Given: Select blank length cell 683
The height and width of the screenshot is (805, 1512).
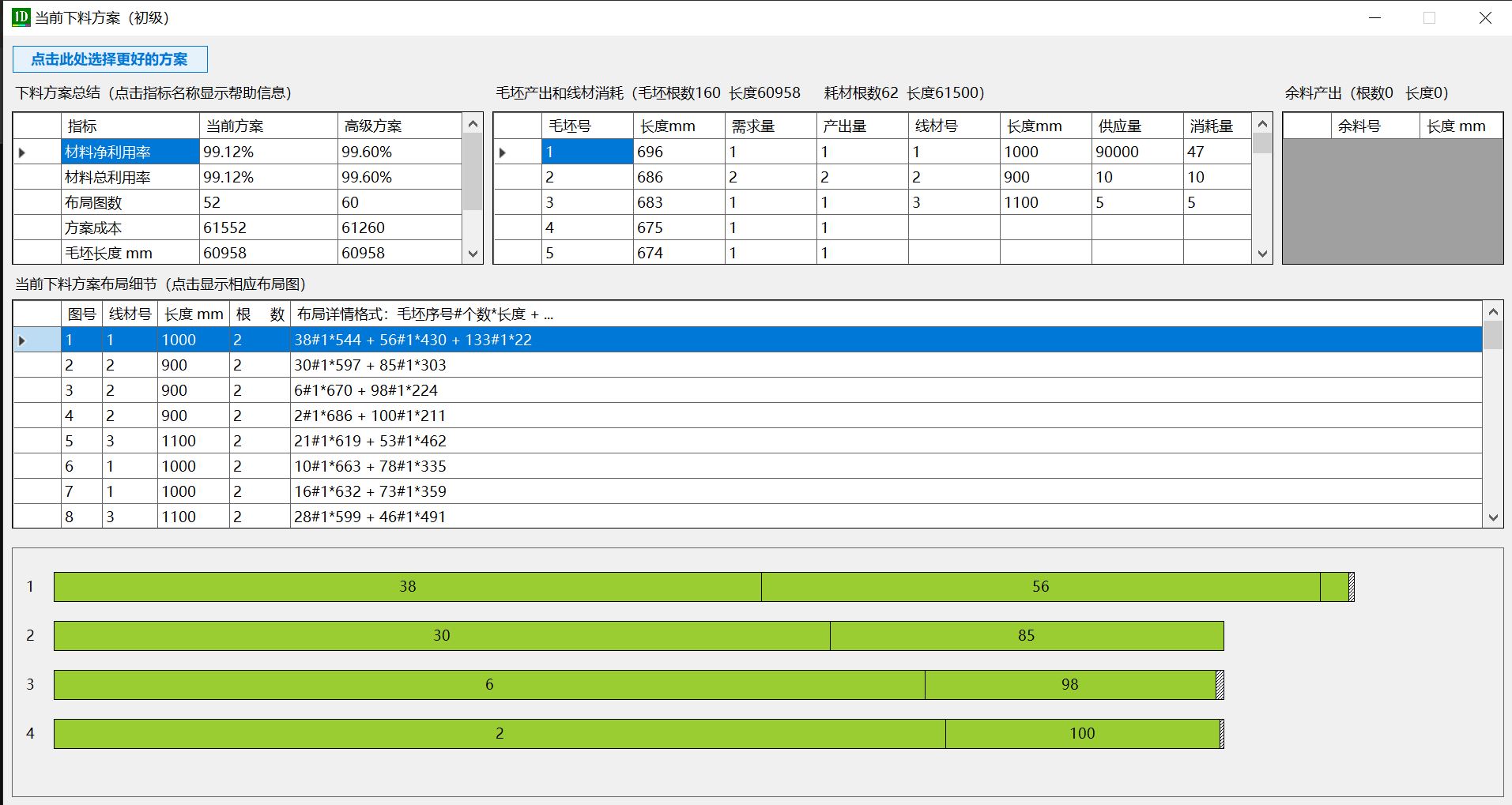Looking at the screenshot, I should tap(679, 202).
